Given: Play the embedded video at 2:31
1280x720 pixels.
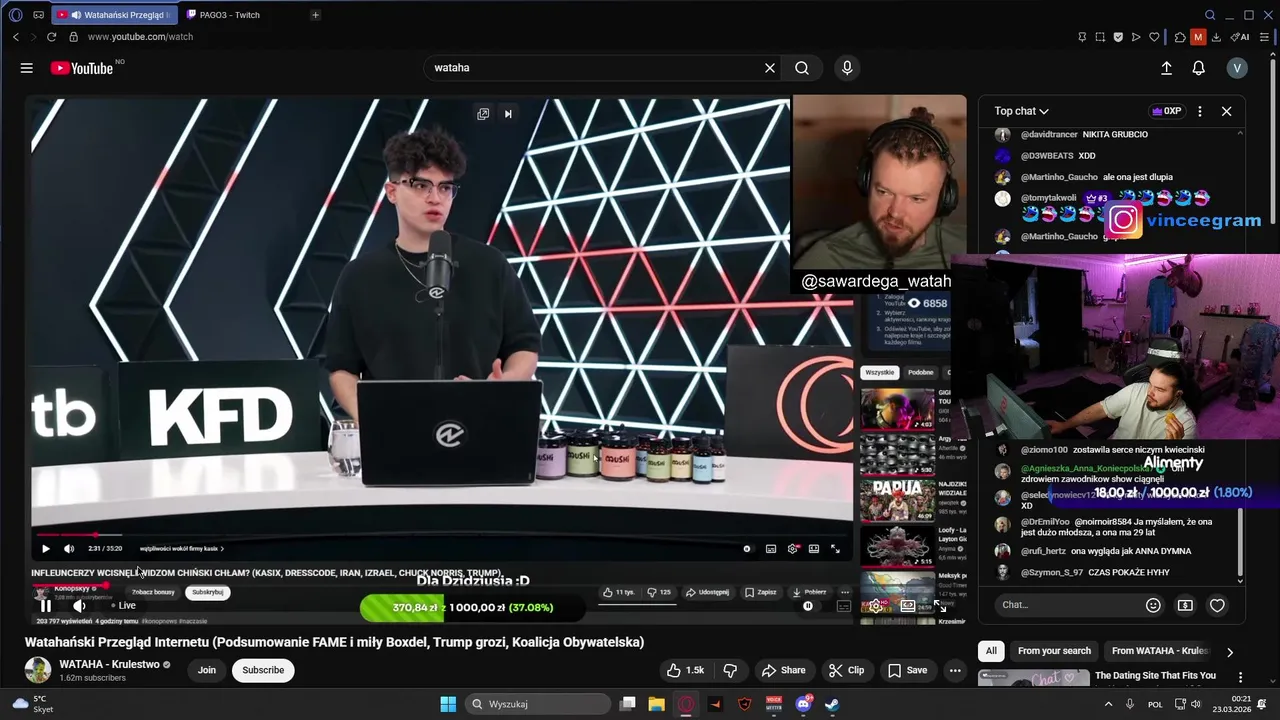Looking at the screenshot, I should coord(45,548).
